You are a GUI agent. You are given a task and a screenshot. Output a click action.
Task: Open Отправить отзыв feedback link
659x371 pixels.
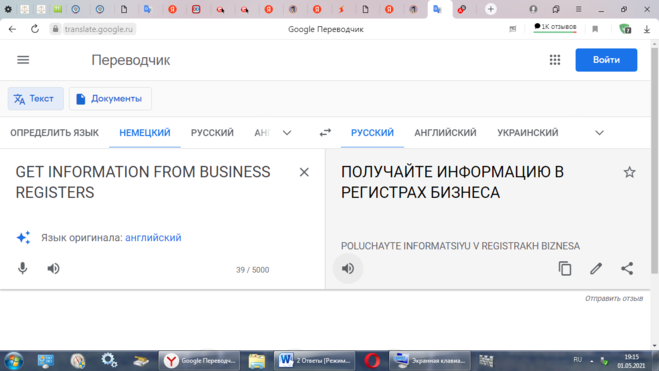[614, 298]
